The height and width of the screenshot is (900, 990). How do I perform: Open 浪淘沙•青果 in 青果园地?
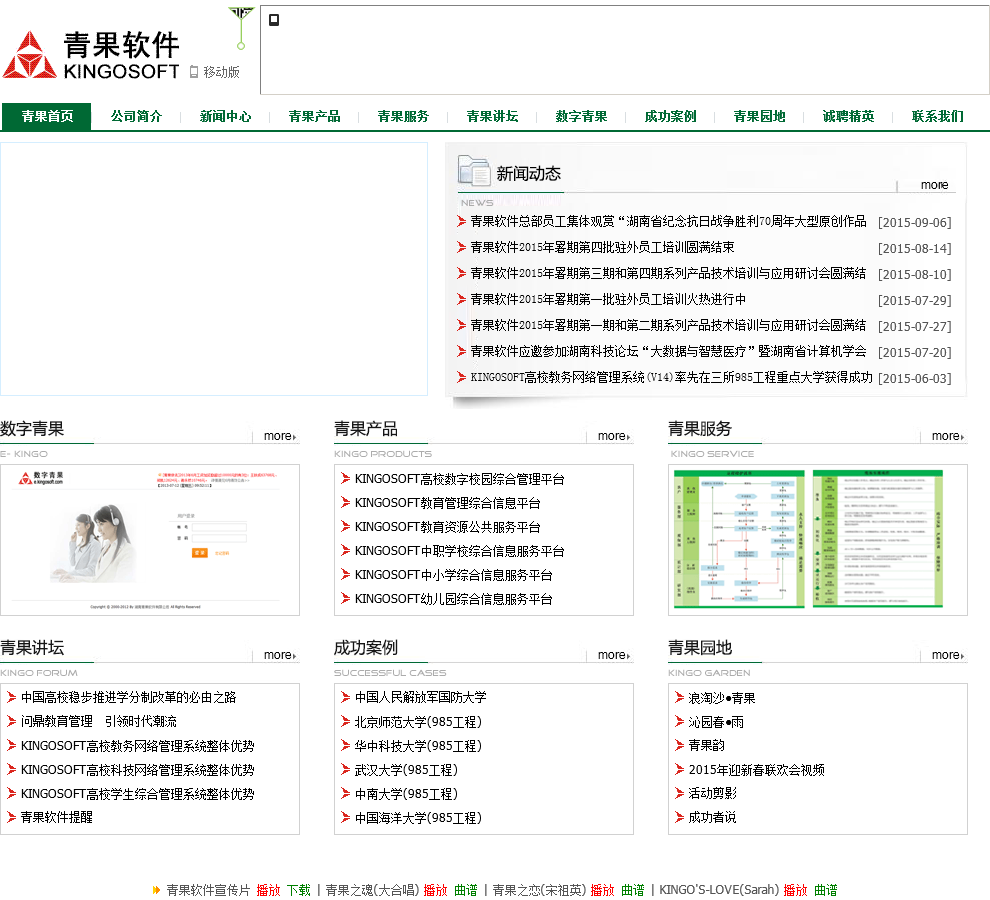722,698
